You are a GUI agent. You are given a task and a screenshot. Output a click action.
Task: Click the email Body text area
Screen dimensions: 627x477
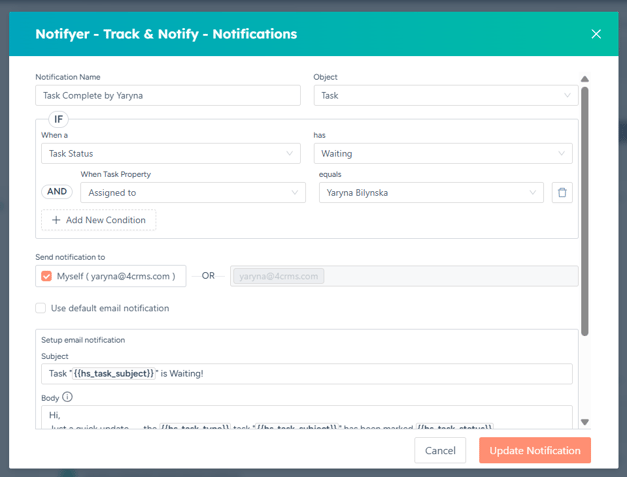click(x=307, y=417)
